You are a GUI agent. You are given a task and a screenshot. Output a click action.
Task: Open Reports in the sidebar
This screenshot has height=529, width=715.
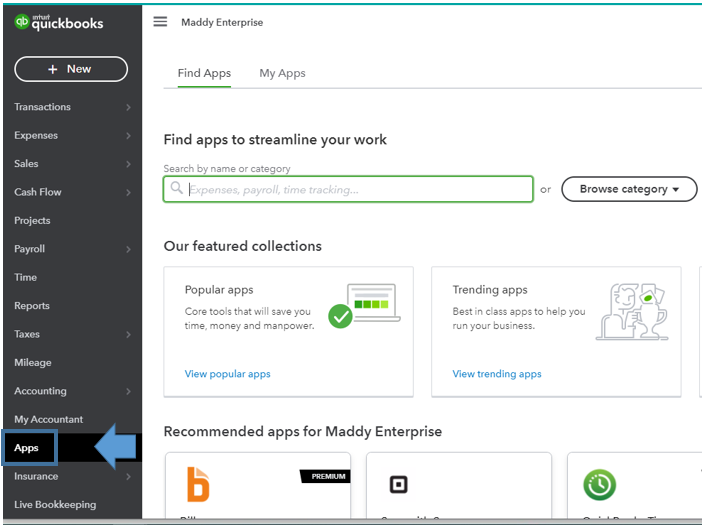coord(31,306)
